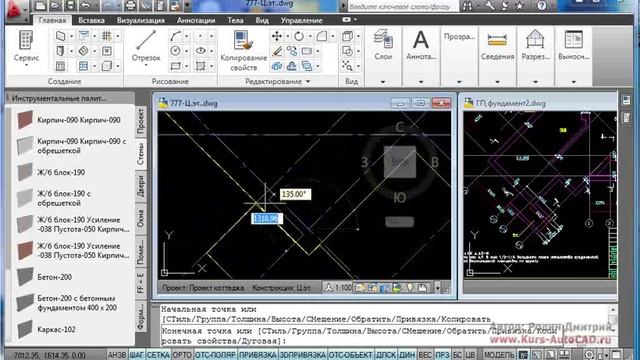Pick the Кирпич-090 Кирпич-090 red swatch
Screen dimensions: 640x360
coord(25,120)
